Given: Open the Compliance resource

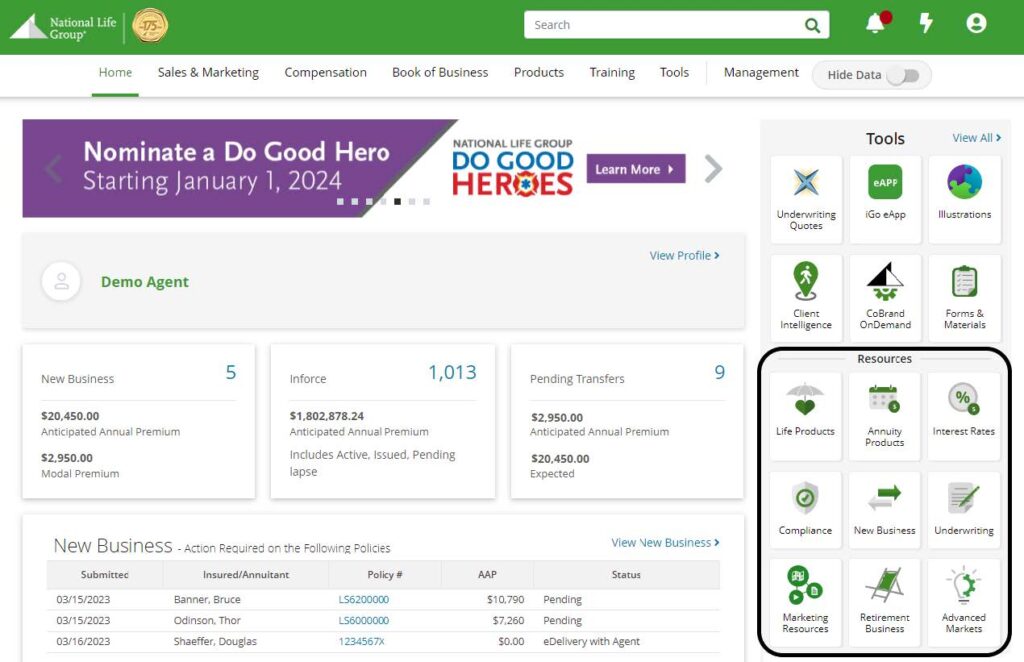Looking at the screenshot, I should pos(805,514).
